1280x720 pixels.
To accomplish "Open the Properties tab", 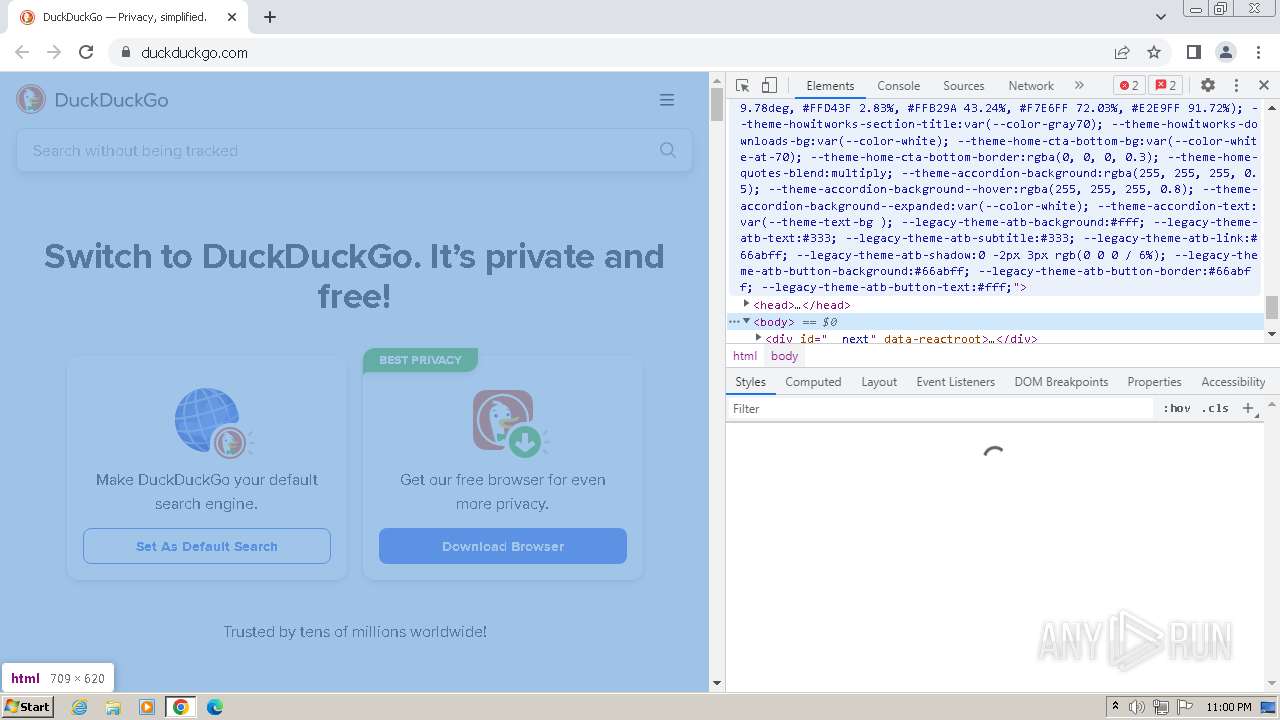I will 1154,382.
